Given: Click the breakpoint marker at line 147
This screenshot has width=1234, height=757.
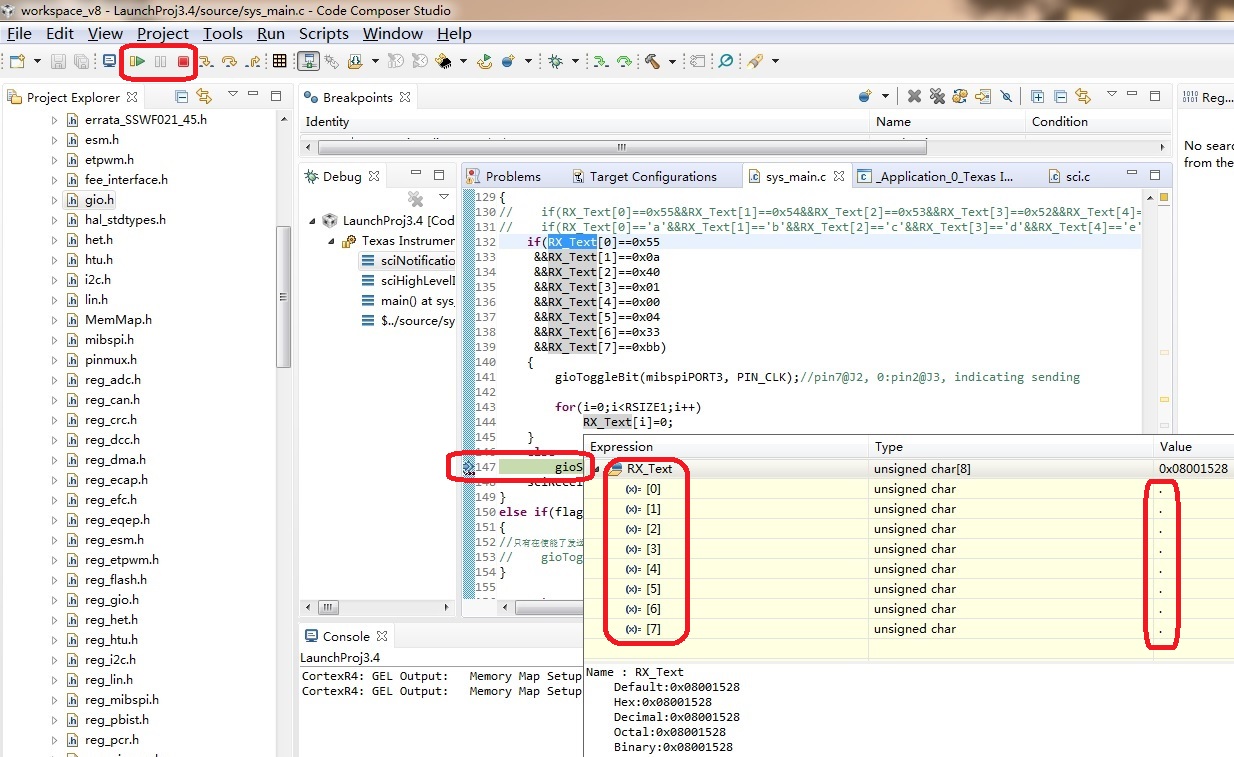Looking at the screenshot, I should (468, 467).
